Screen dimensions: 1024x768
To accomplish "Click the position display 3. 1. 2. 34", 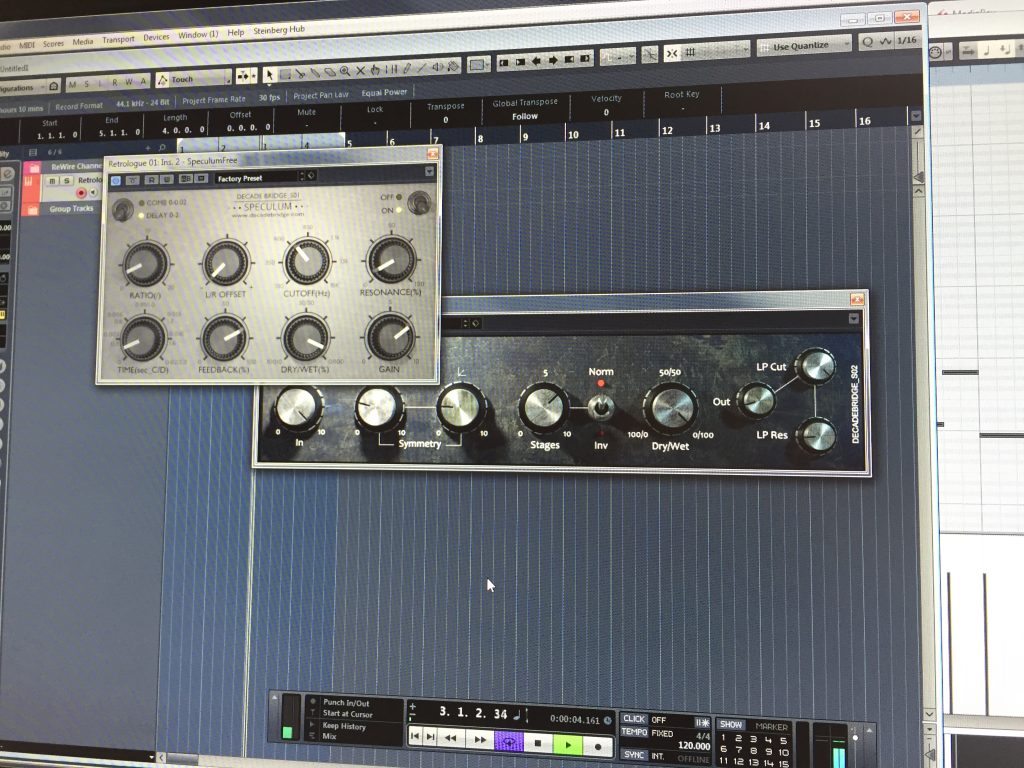I will (473, 712).
